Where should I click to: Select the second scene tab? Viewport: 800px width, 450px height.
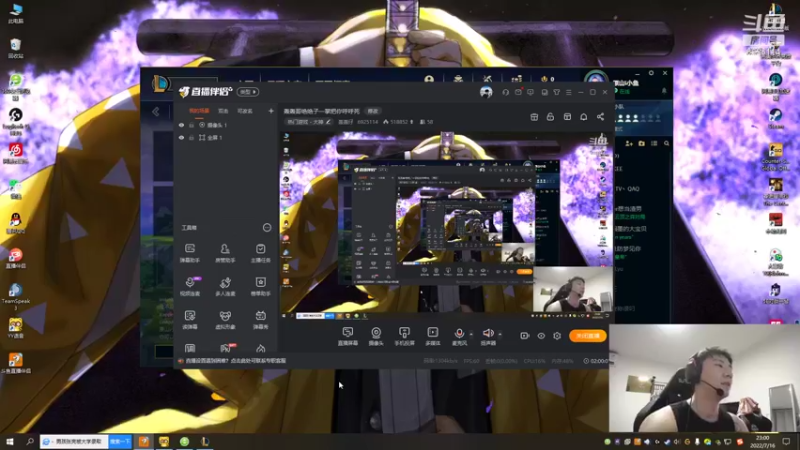point(223,111)
